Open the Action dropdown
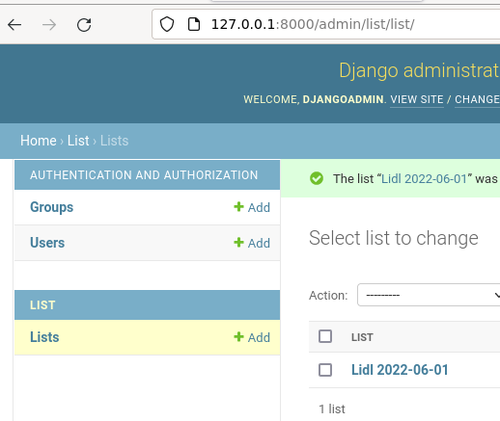The width and height of the screenshot is (500, 421). coord(429,295)
